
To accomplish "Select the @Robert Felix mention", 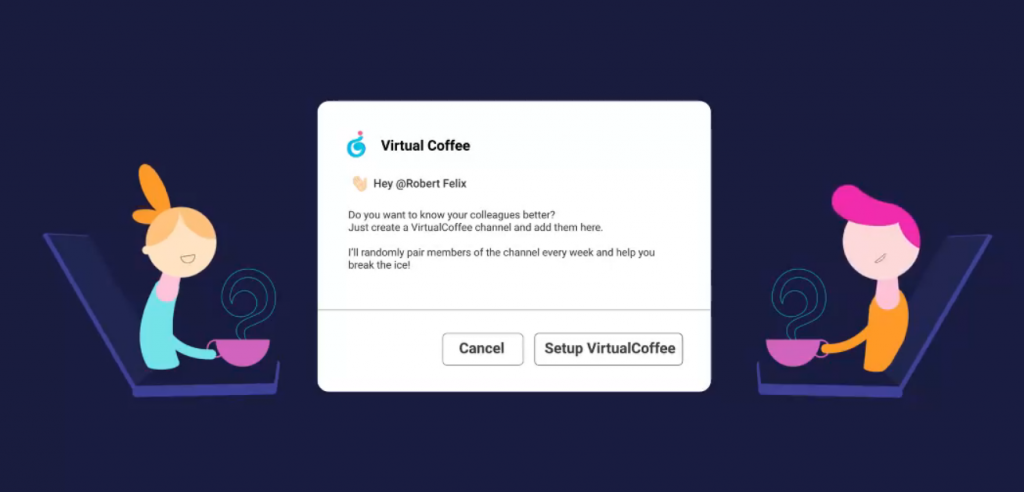I will click(431, 184).
